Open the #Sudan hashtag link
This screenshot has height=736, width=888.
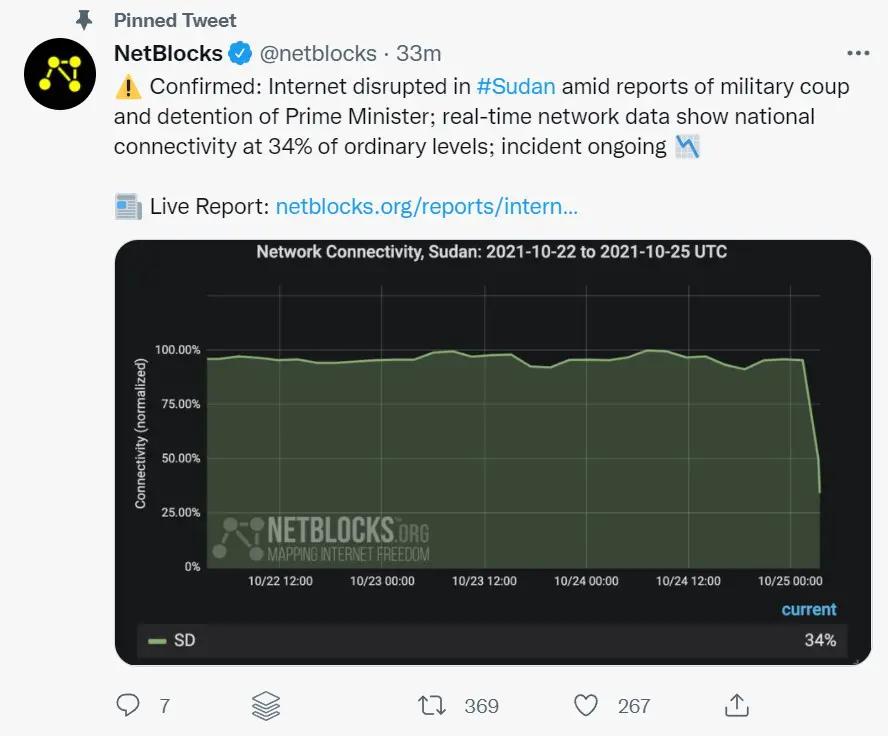516,86
